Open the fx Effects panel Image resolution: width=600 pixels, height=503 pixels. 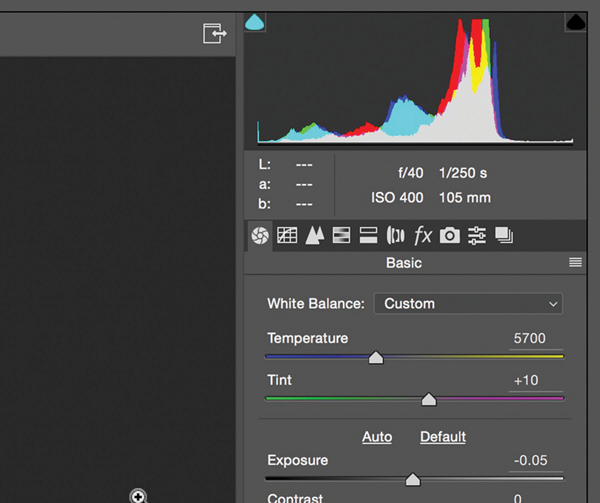422,236
